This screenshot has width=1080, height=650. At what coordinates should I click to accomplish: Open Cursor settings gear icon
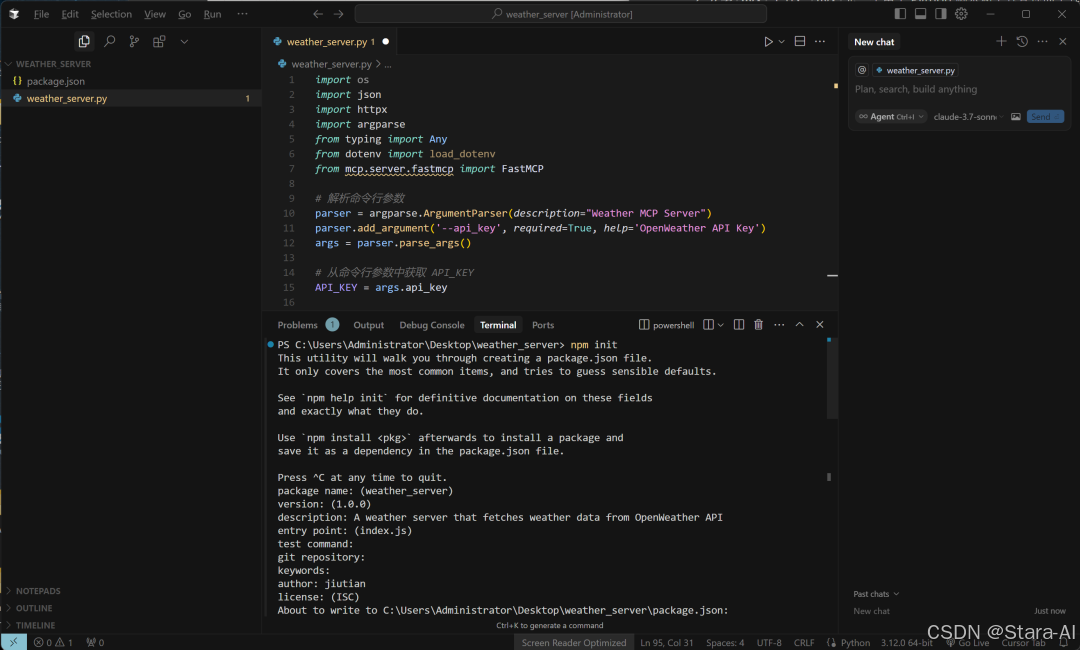tap(962, 14)
